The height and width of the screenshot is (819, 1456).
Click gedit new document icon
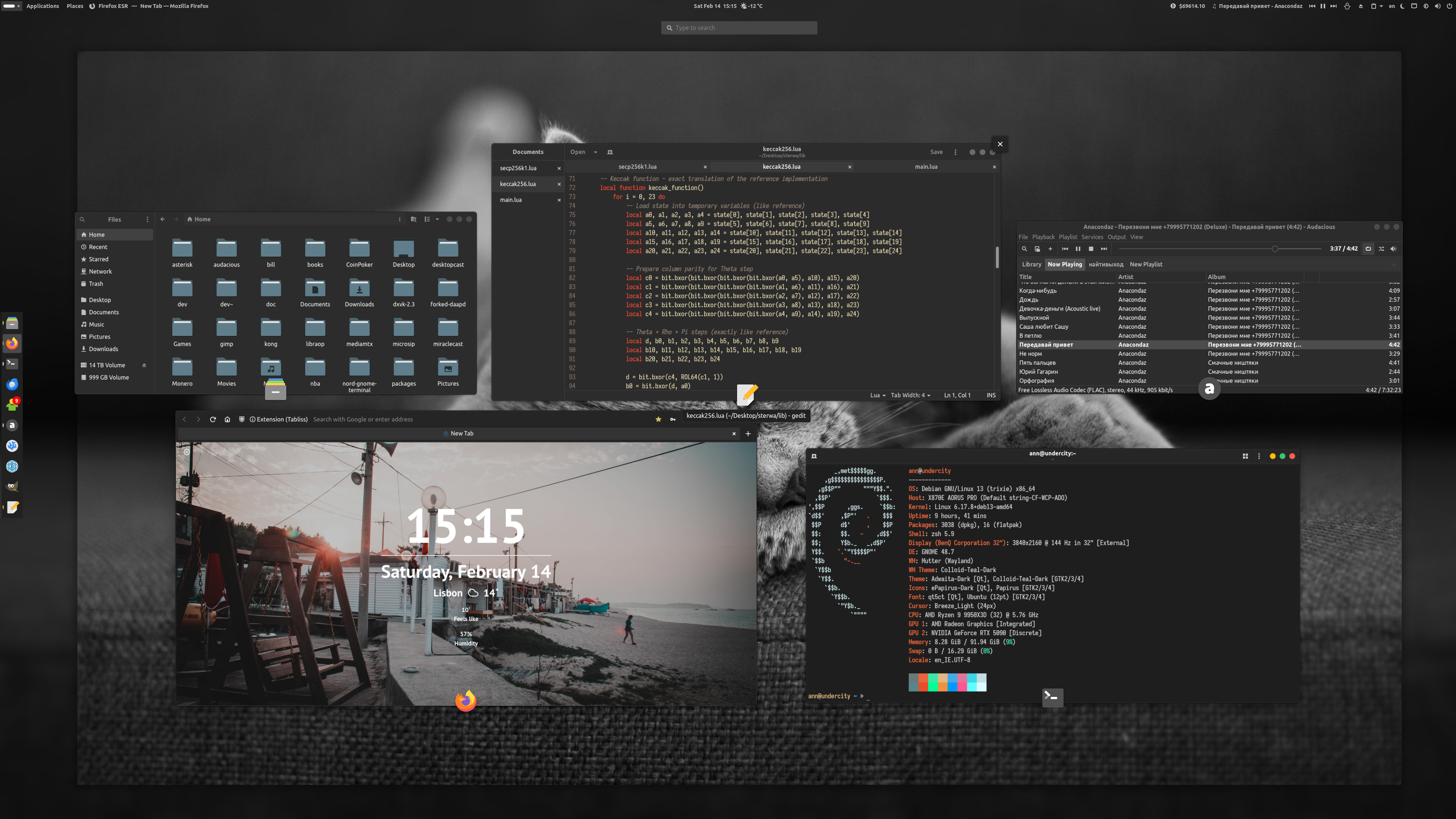[610, 152]
